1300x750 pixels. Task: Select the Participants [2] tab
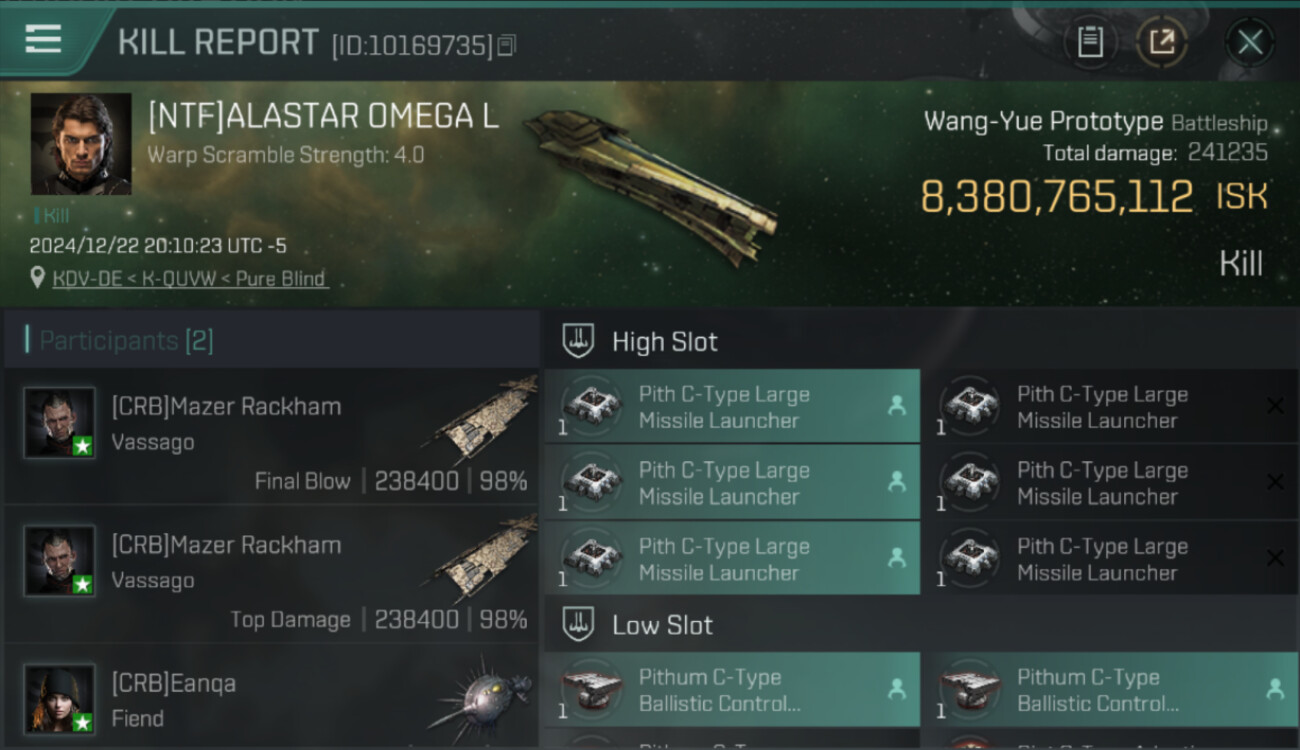[x=126, y=341]
